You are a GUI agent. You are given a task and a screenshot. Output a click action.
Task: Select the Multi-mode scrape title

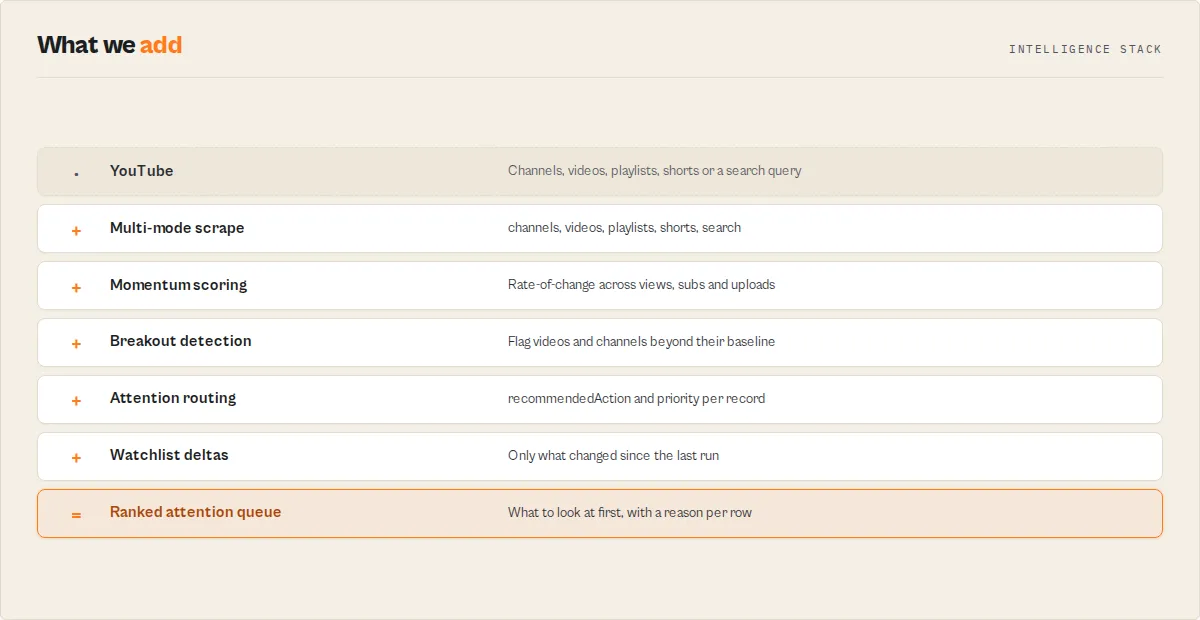point(177,228)
